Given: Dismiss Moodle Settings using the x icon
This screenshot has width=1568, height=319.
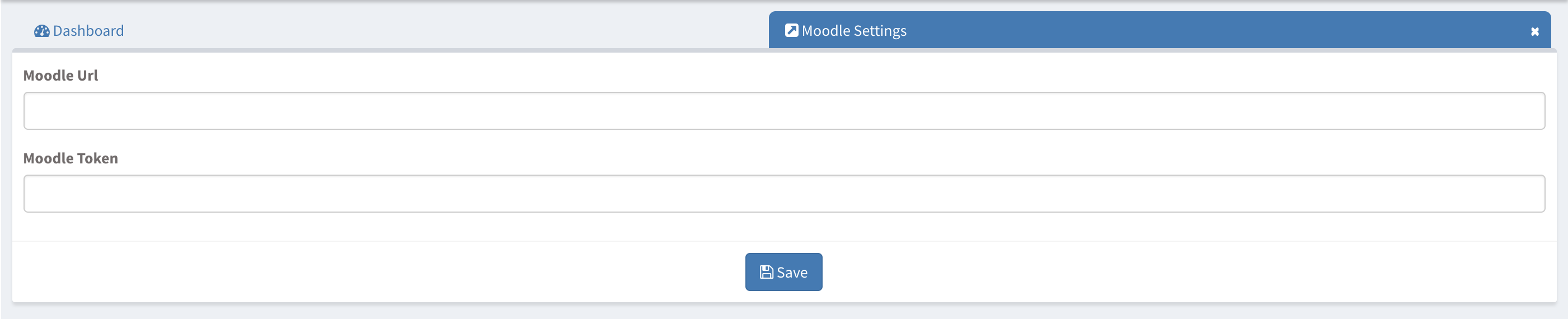Looking at the screenshot, I should [x=1534, y=32].
